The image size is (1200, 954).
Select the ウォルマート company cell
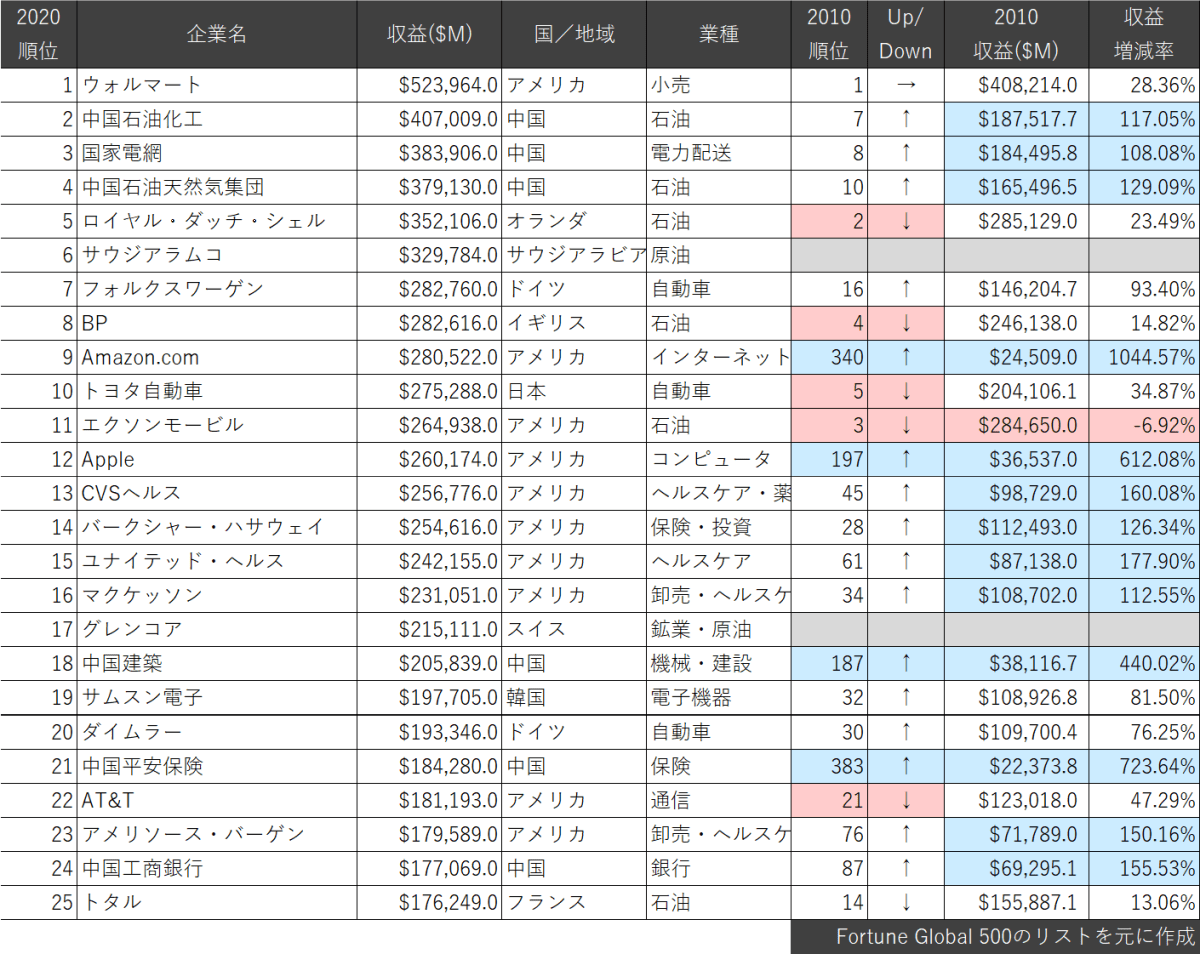coord(216,85)
